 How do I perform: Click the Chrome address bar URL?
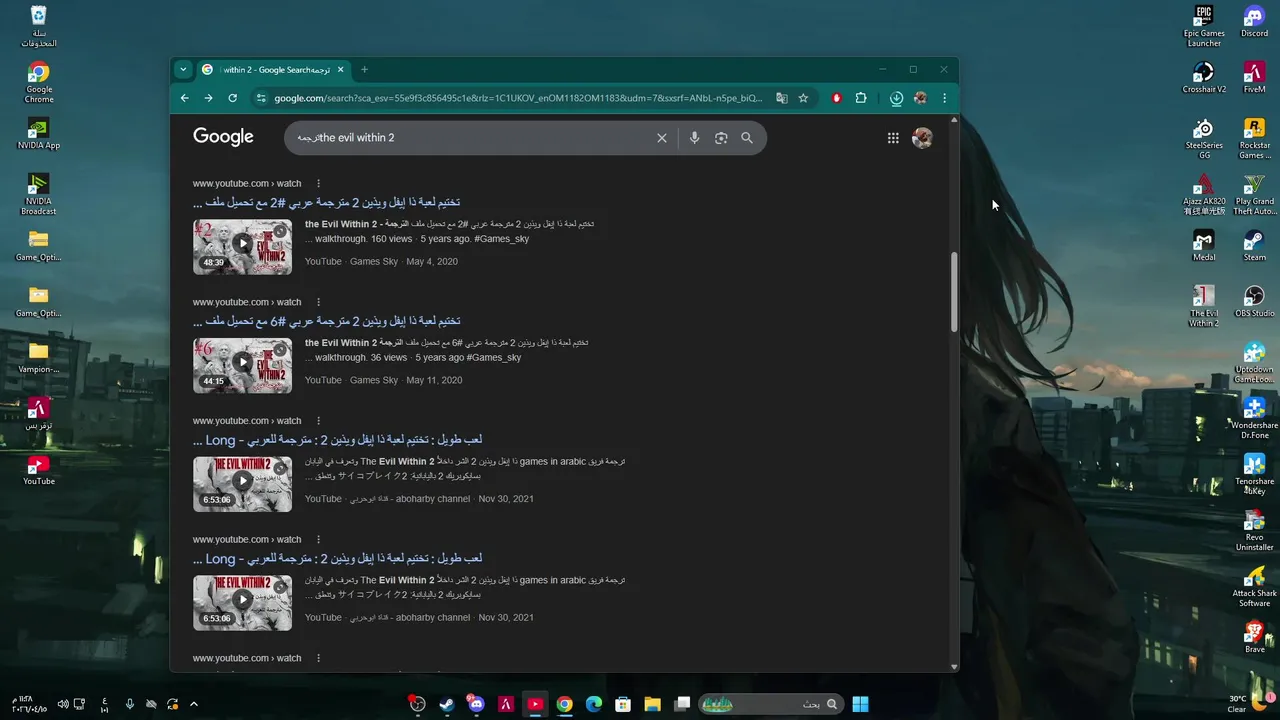pyautogui.click(x=518, y=98)
